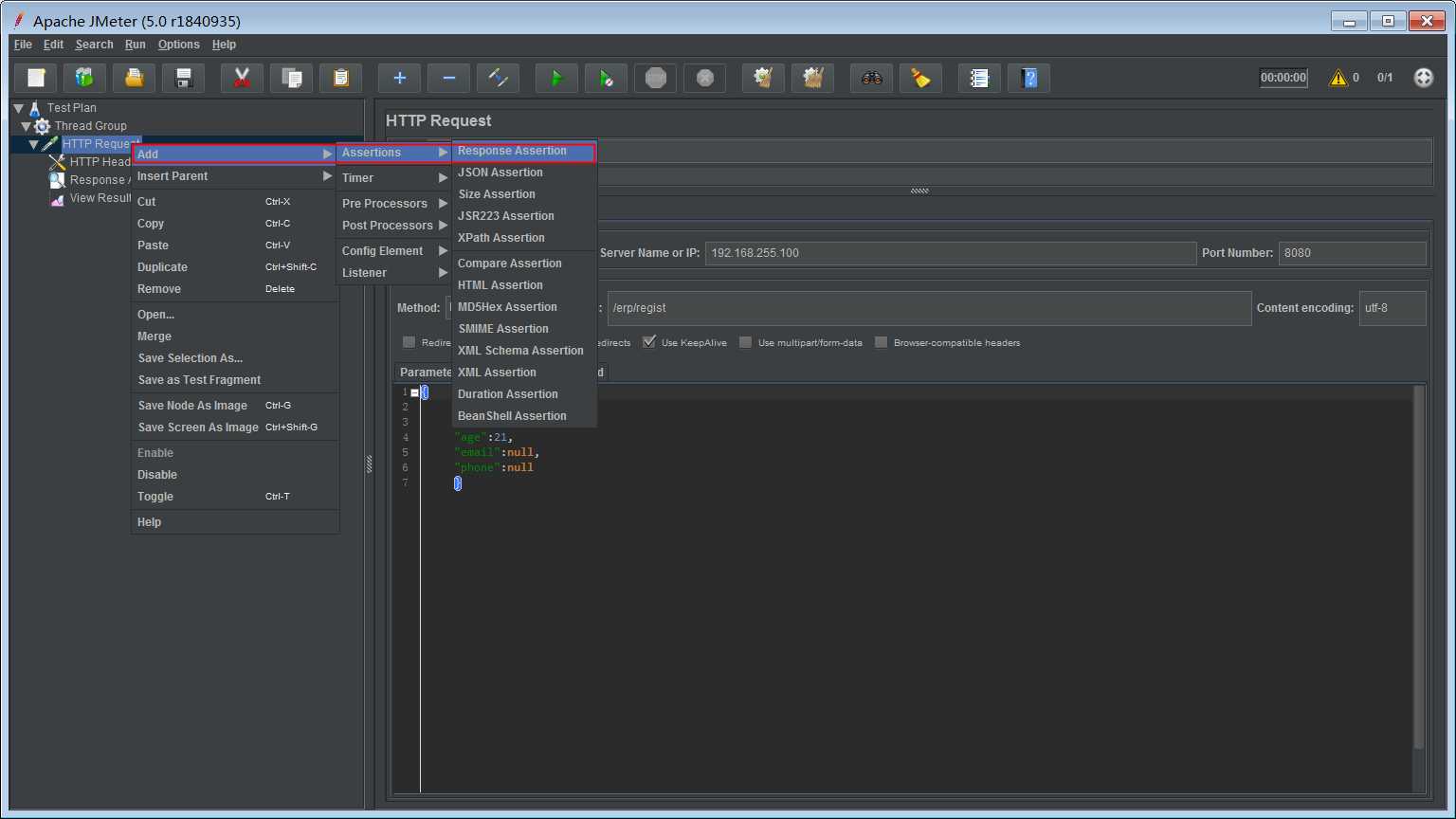
Task: Start the test with green arrow
Action: (557, 78)
